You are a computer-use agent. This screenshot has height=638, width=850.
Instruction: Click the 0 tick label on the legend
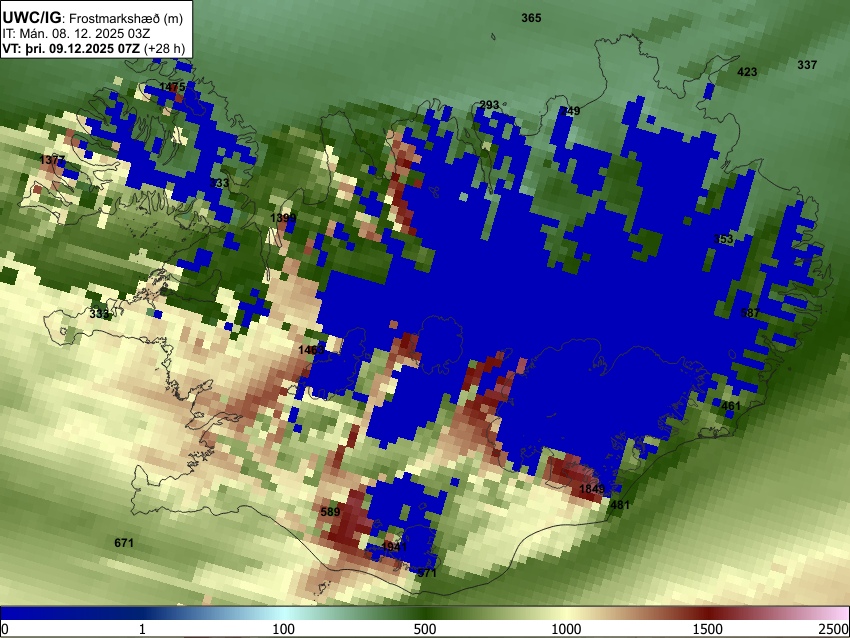[x=5, y=629]
